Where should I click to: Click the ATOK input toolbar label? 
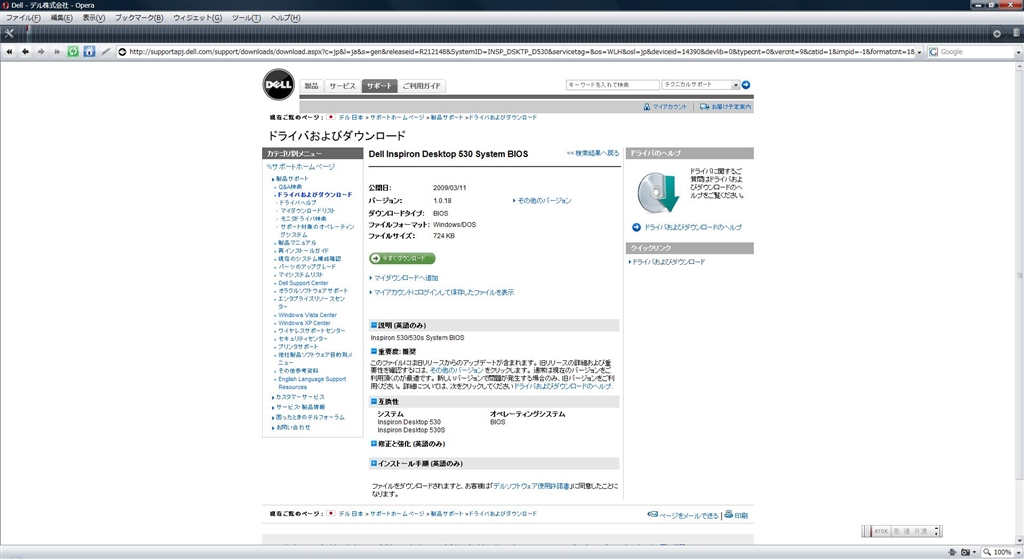coord(882,532)
